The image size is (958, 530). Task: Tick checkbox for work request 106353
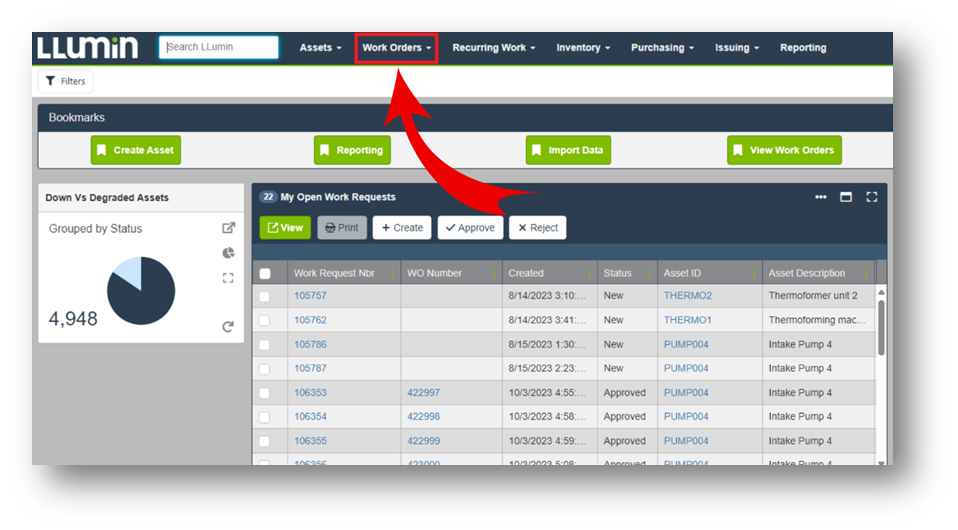265,393
